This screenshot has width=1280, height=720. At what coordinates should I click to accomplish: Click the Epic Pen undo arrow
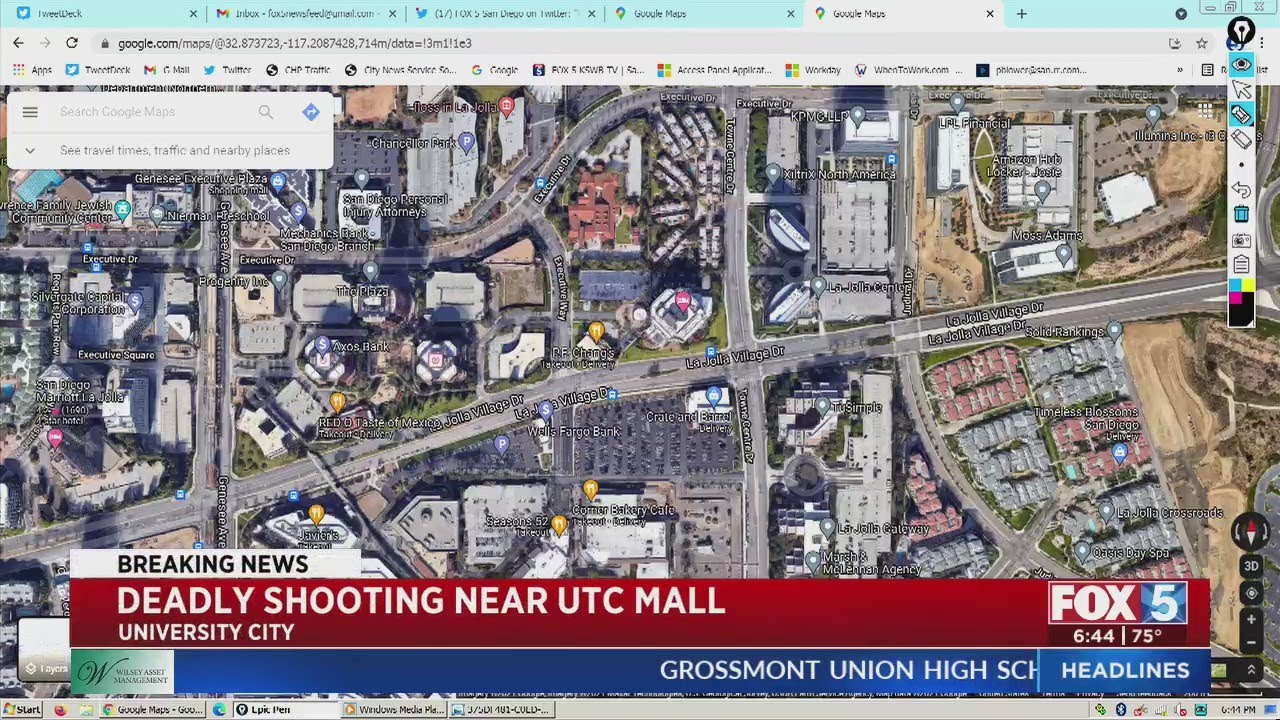click(x=1241, y=189)
